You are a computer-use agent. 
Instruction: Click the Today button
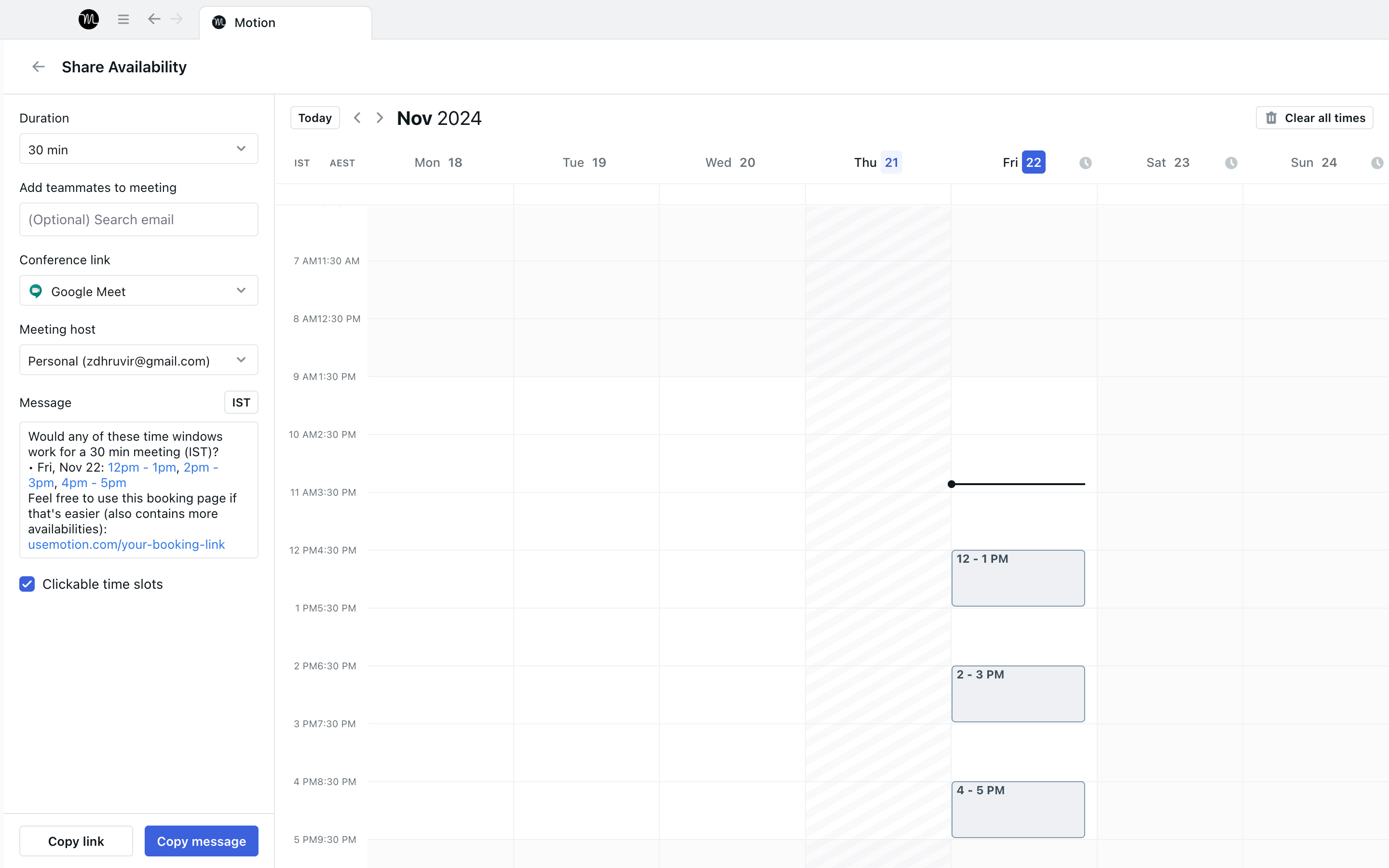[314, 118]
